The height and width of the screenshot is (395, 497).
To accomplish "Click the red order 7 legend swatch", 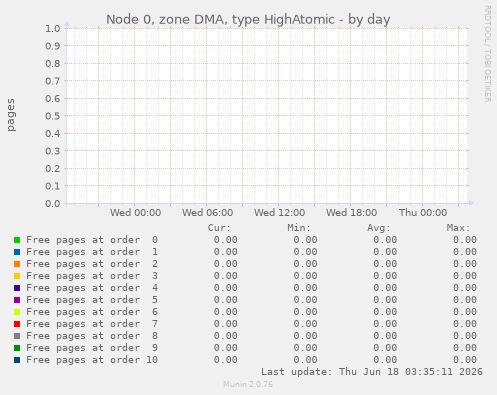I will tap(17, 324).
